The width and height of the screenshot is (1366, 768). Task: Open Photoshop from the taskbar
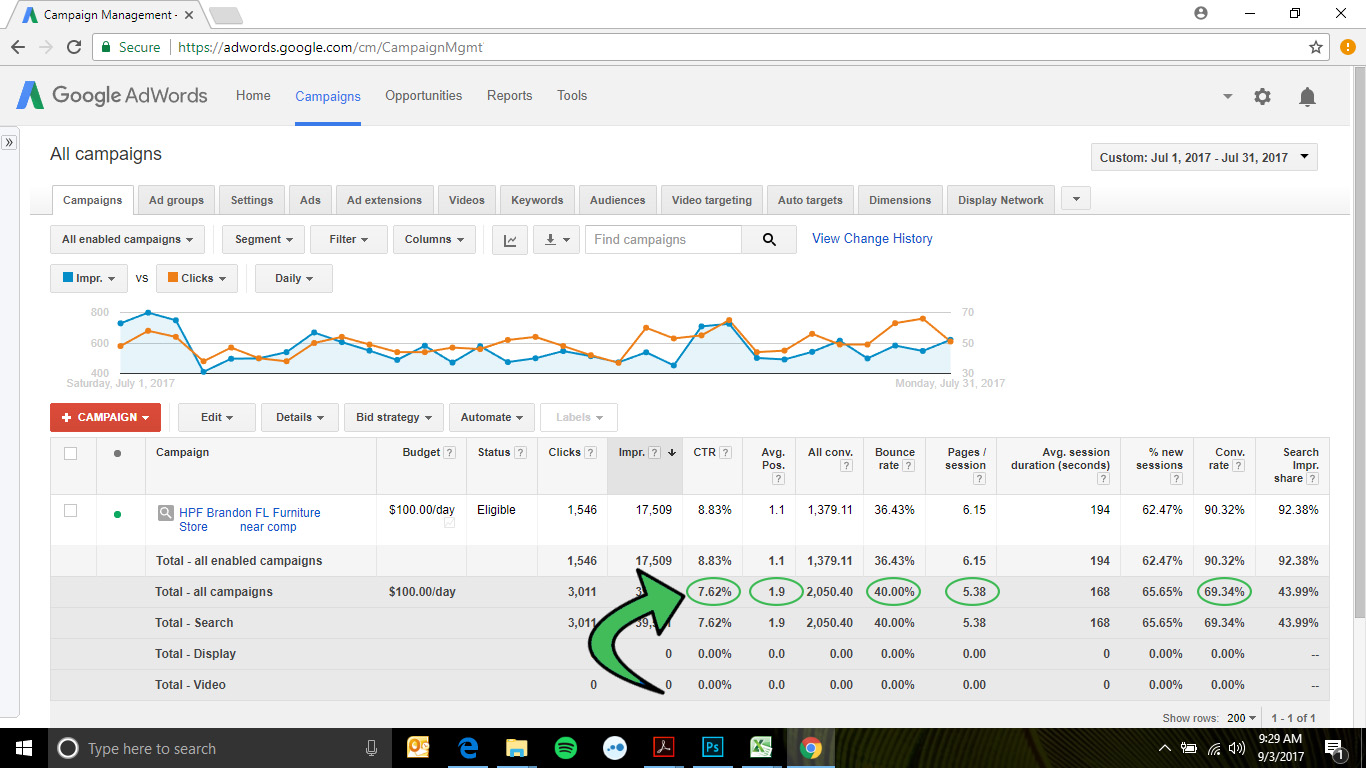712,748
